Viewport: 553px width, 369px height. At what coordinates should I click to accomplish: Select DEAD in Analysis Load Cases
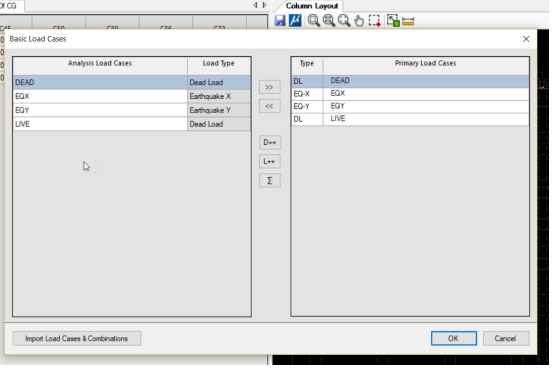pos(100,82)
